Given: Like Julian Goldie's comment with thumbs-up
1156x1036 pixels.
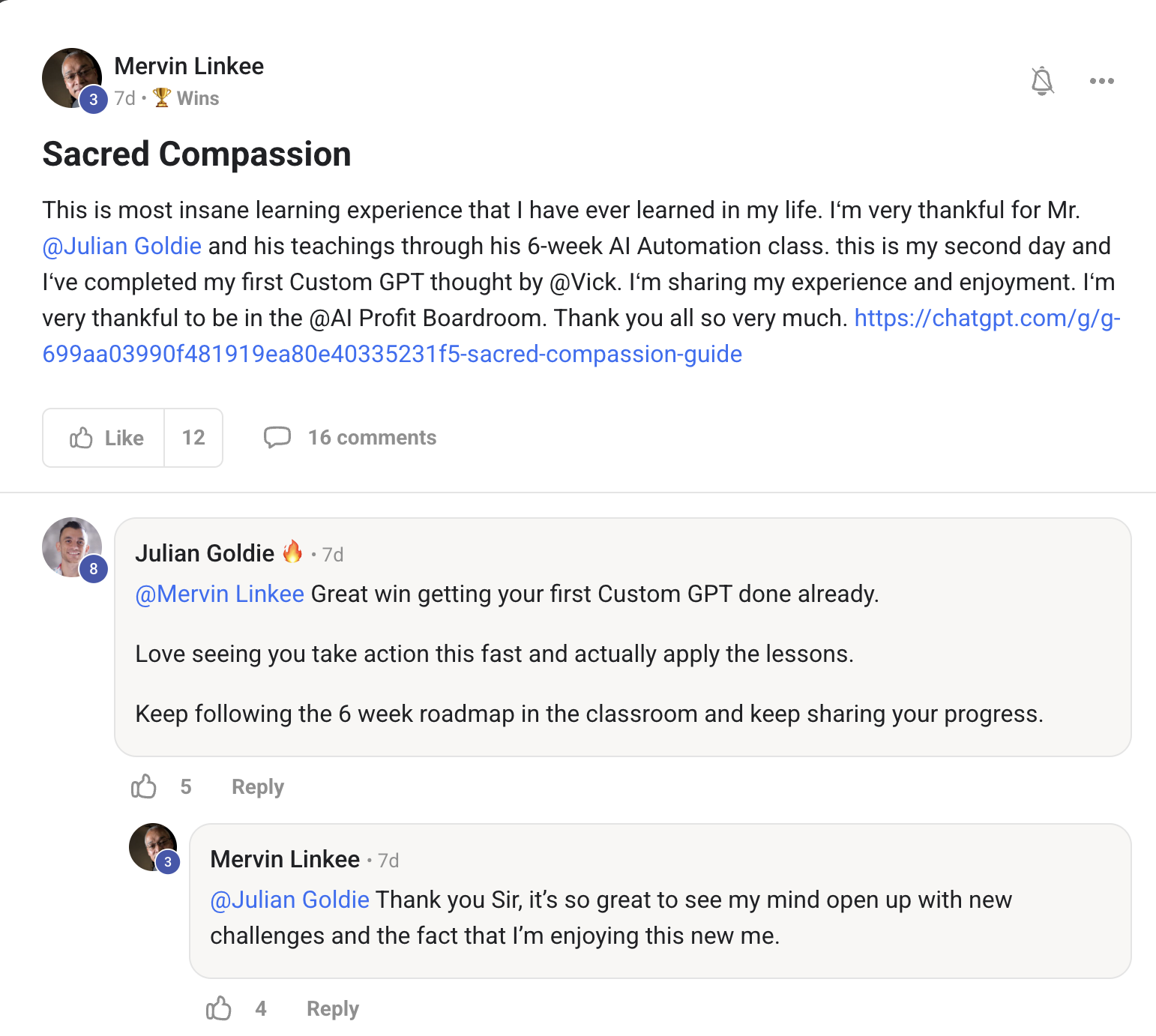Looking at the screenshot, I should (143, 786).
